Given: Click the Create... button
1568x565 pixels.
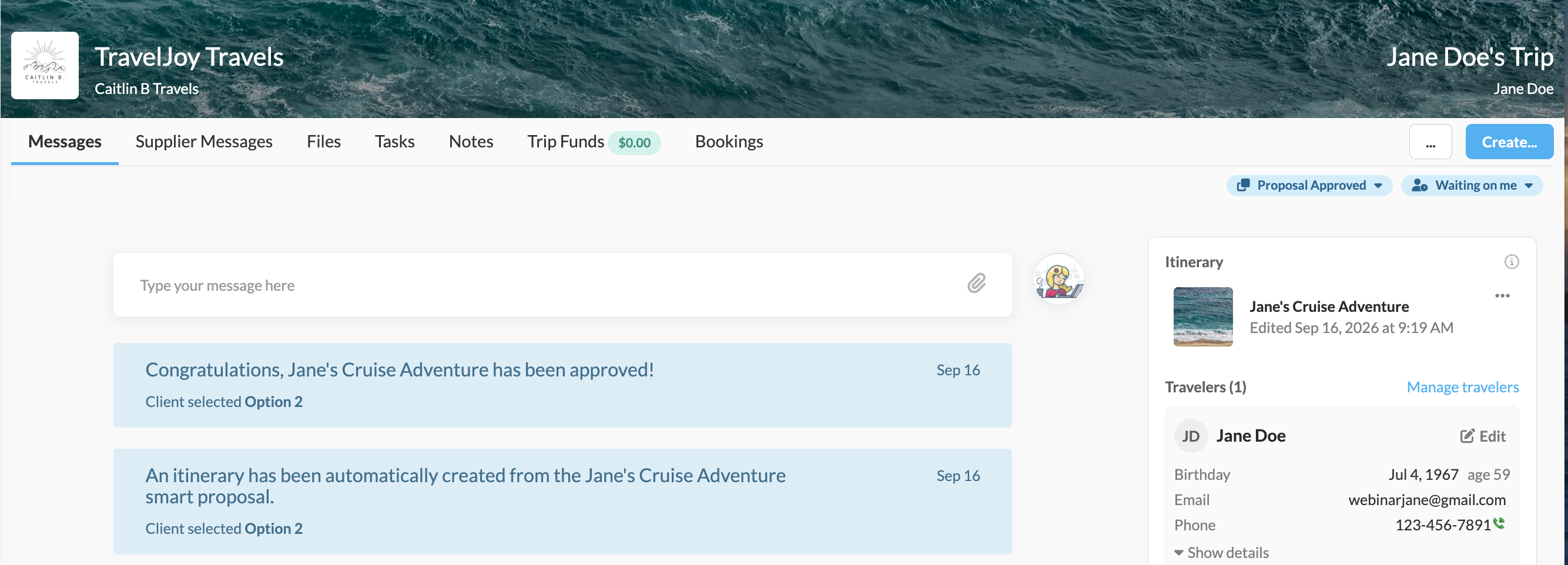Looking at the screenshot, I should [1509, 142].
